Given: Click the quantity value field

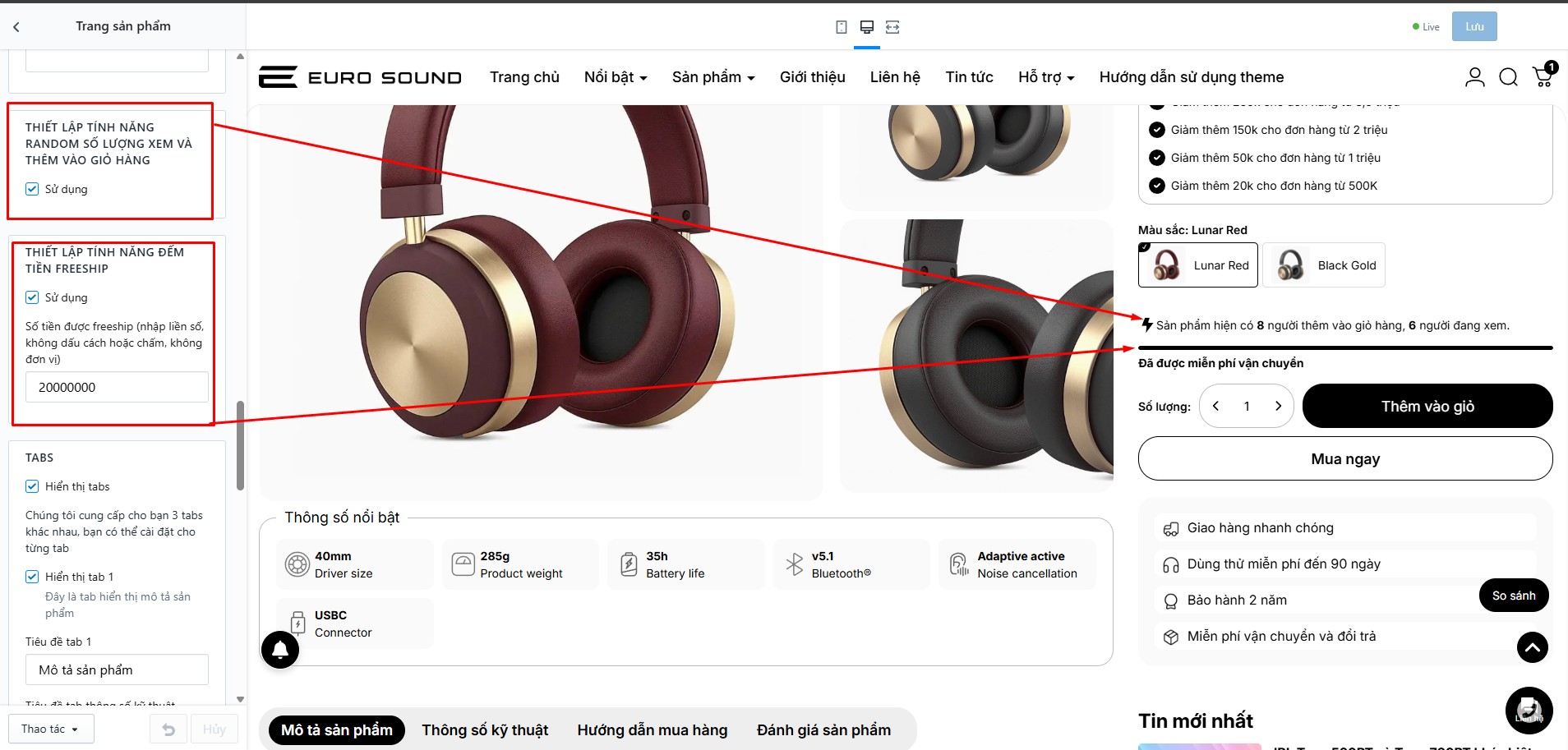Looking at the screenshot, I should coord(1247,406).
